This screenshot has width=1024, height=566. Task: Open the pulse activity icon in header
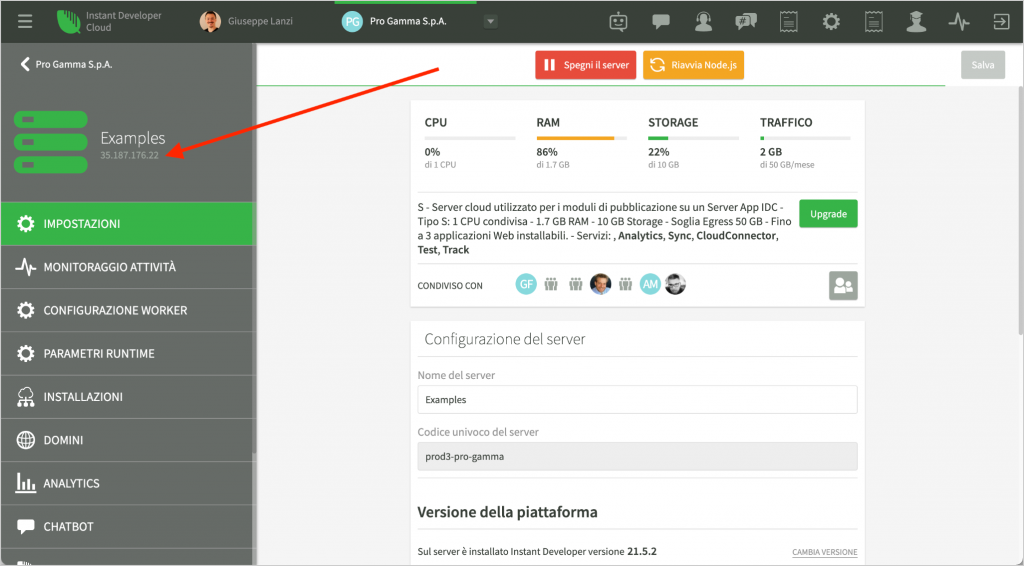point(959,22)
